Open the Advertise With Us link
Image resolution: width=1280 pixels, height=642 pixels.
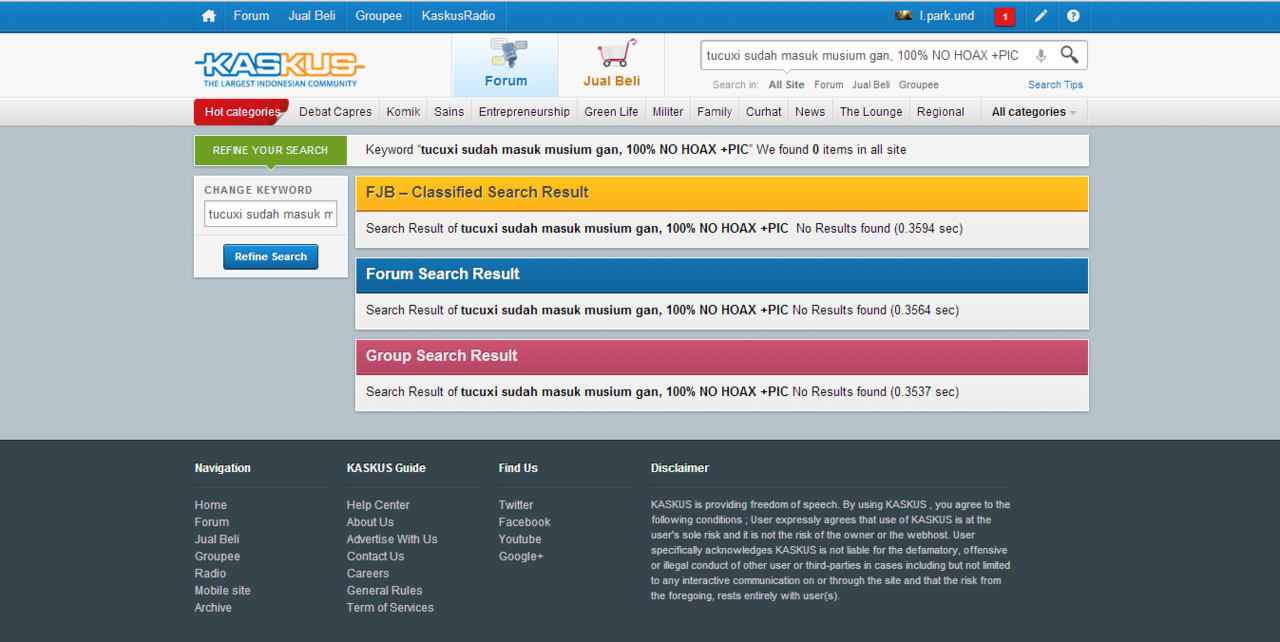coord(392,539)
